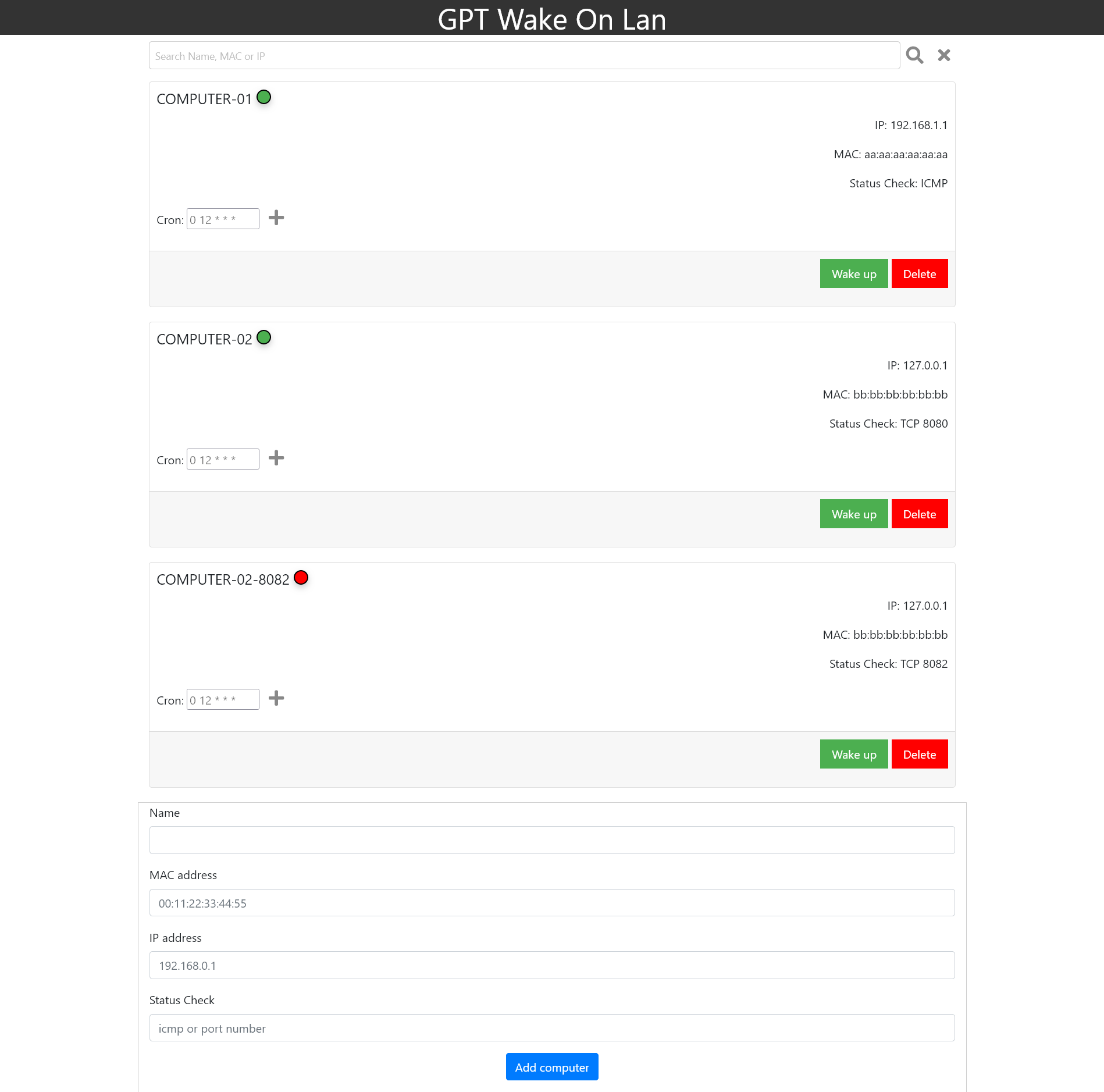Viewport: 1104px width, 1092px height.
Task: Add cron schedule with COMPUTER-02 plus icon
Action: pos(276,458)
